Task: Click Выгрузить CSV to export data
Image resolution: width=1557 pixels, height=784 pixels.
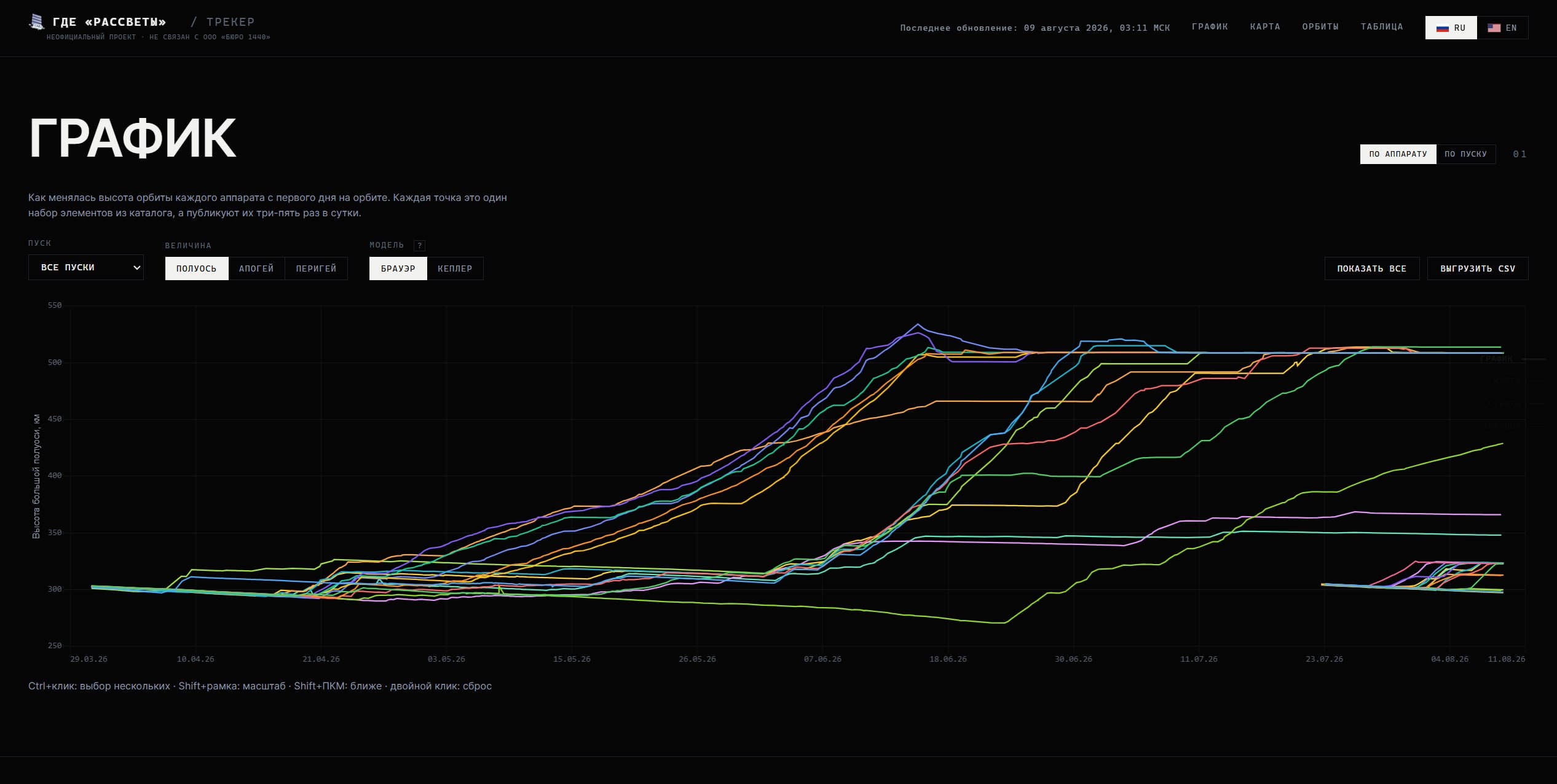Action: (1478, 269)
